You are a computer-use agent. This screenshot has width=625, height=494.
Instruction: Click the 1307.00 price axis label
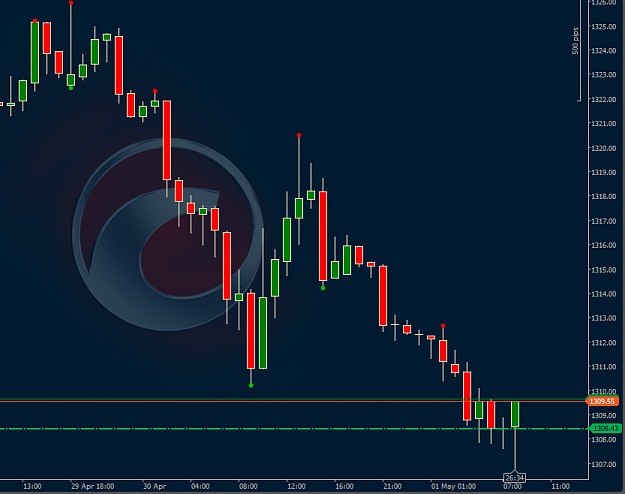(x=603, y=464)
